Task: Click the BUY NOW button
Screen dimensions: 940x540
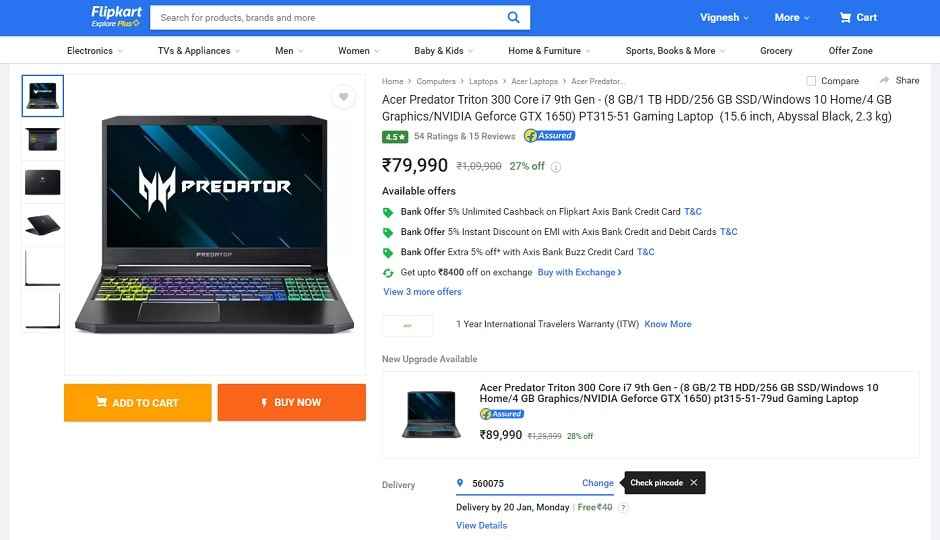Action: pyautogui.click(x=291, y=403)
